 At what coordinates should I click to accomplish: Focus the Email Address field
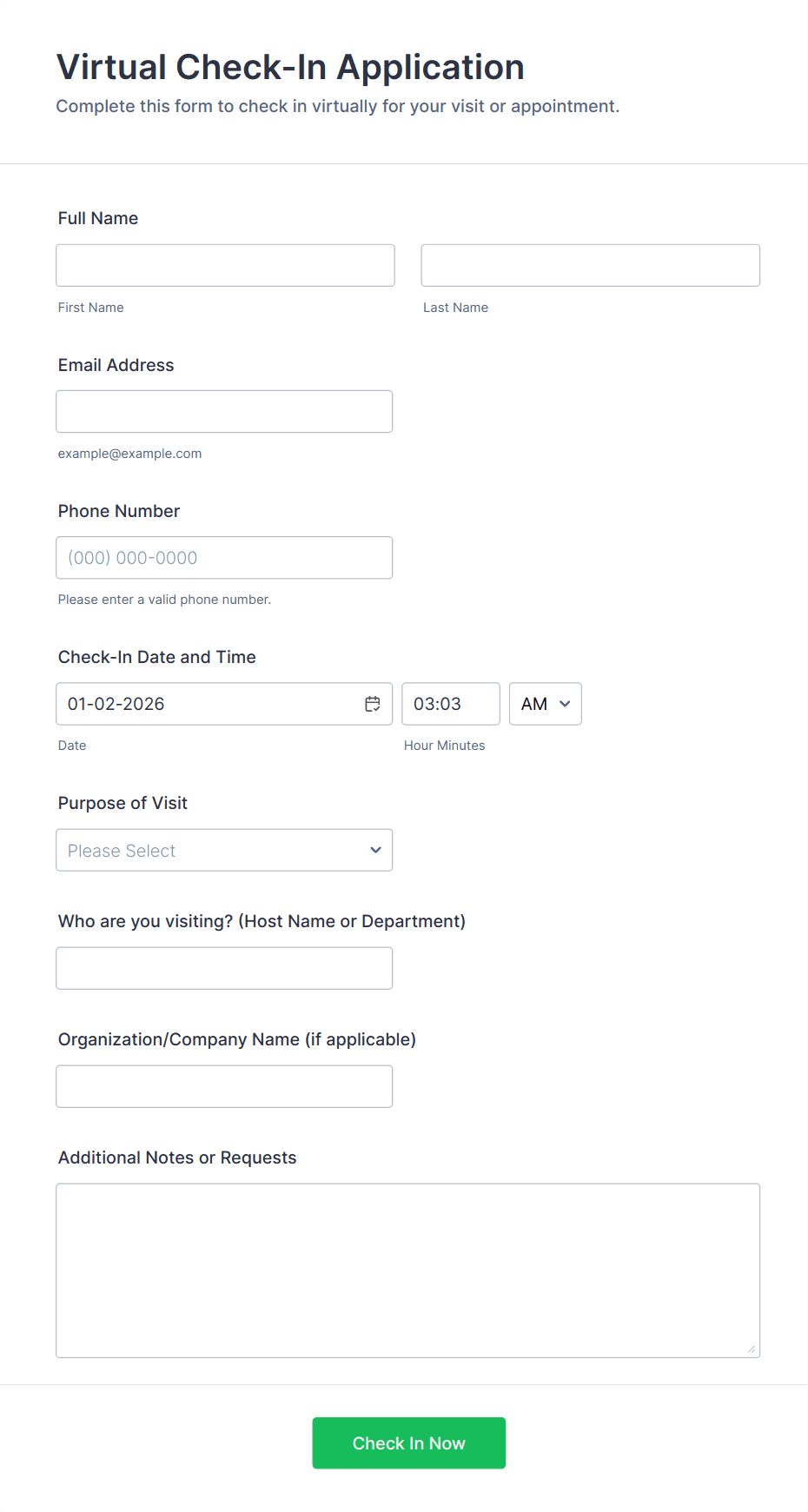tap(224, 411)
